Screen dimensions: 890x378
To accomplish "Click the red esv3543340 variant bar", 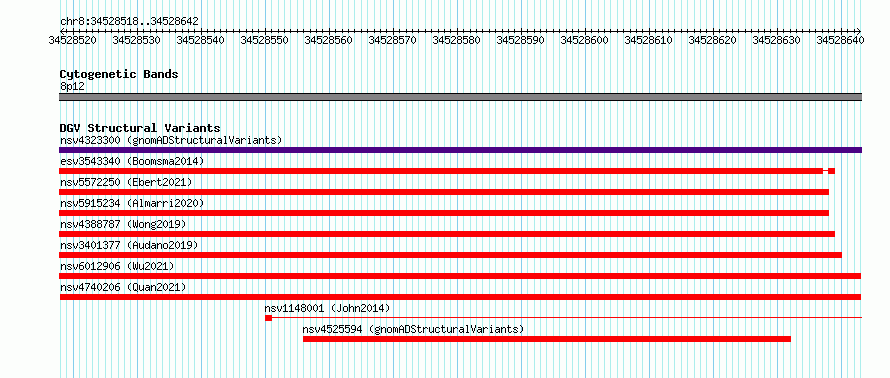I will (447, 171).
